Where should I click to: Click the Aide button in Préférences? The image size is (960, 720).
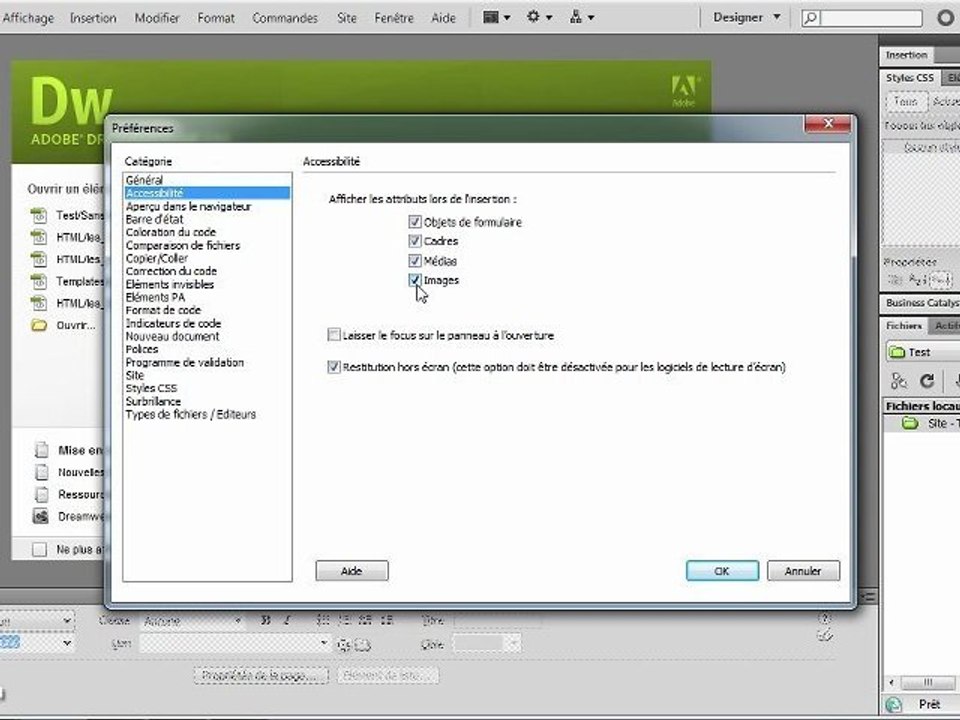click(351, 571)
